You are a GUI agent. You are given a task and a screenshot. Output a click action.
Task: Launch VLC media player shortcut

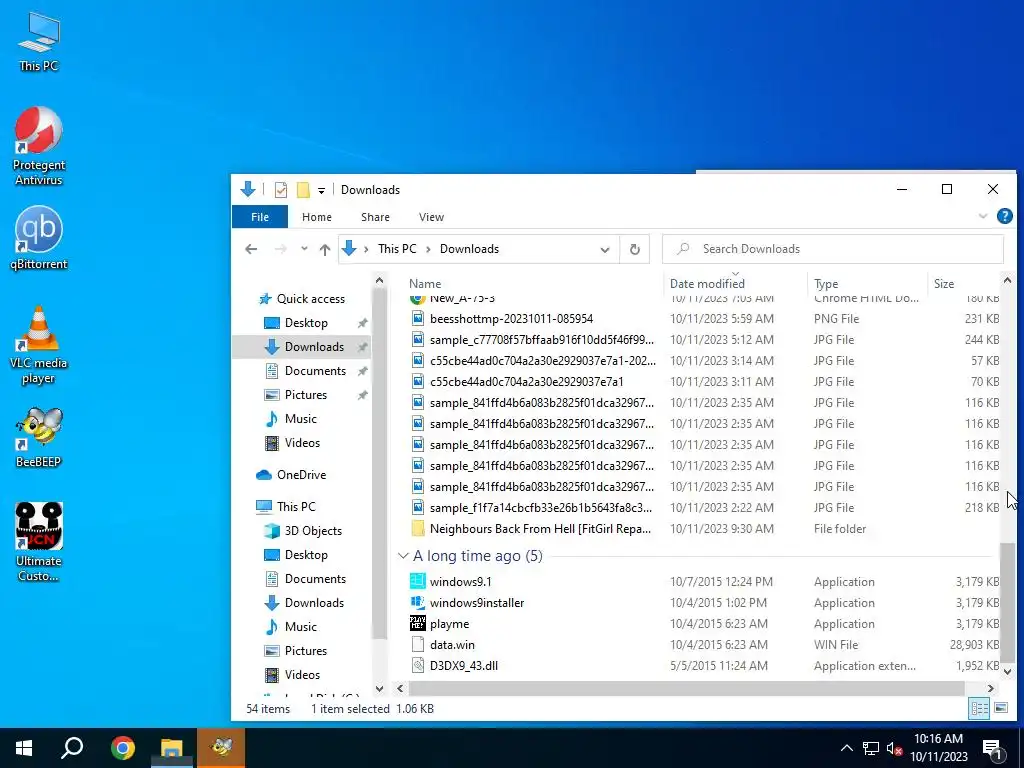[x=39, y=345]
